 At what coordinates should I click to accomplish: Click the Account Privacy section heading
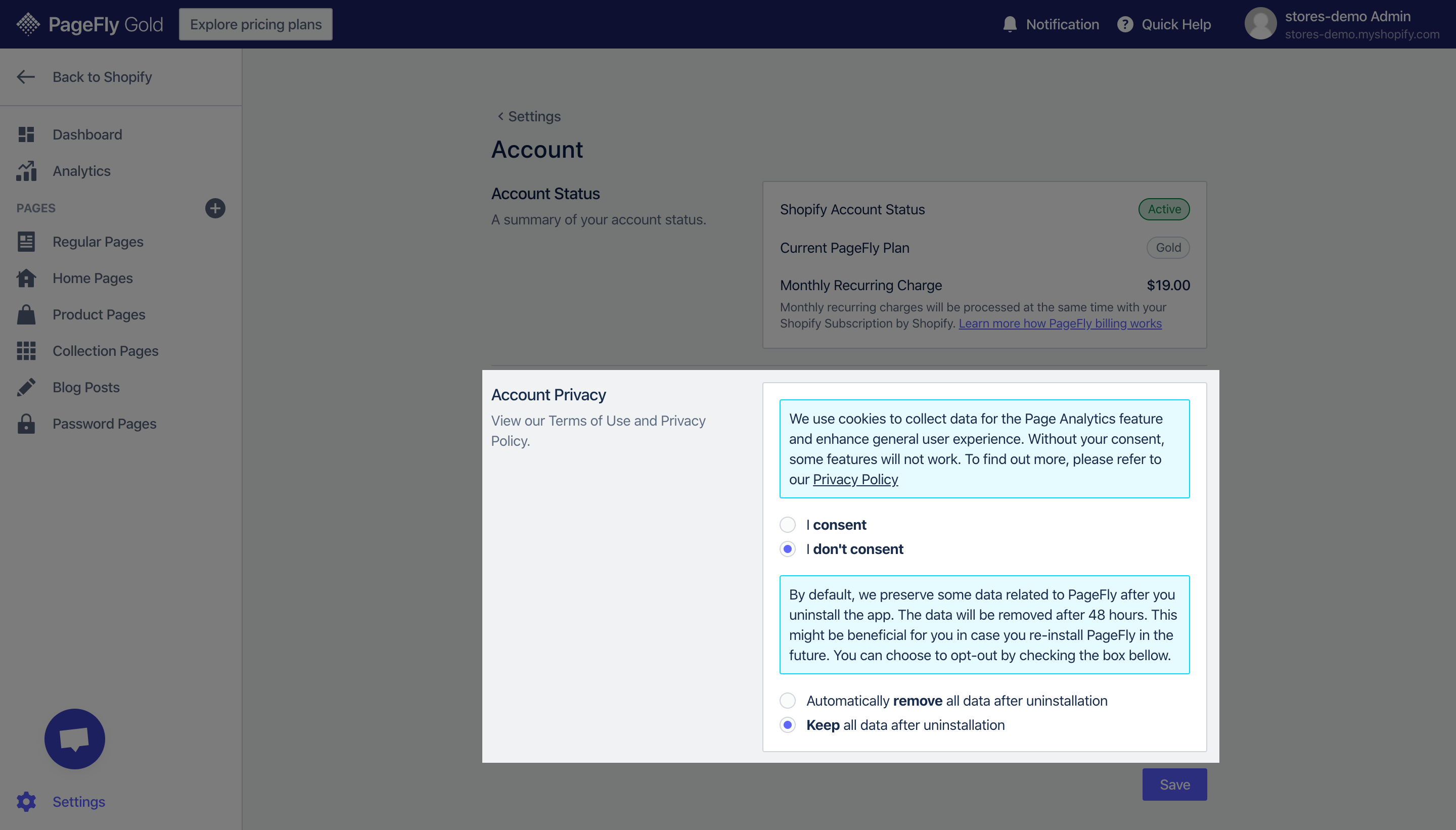(x=549, y=394)
